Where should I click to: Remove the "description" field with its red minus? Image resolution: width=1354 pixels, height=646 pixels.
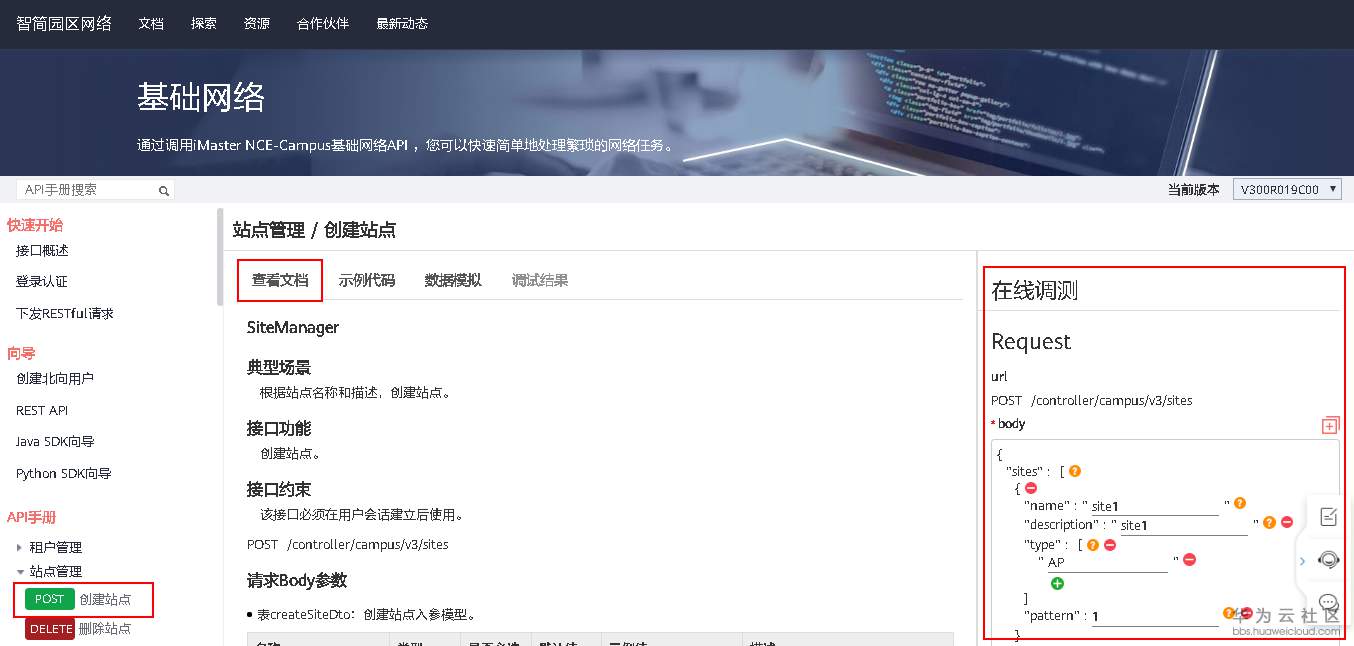coord(1287,522)
